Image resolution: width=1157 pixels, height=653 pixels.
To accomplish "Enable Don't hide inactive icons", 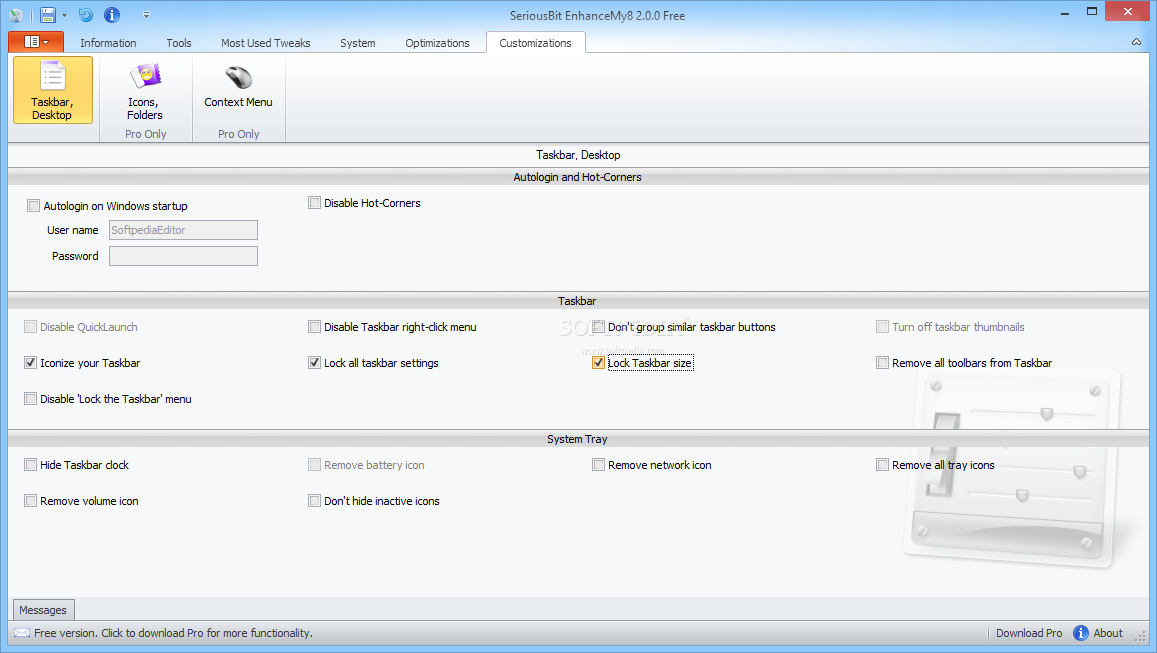I will [314, 501].
